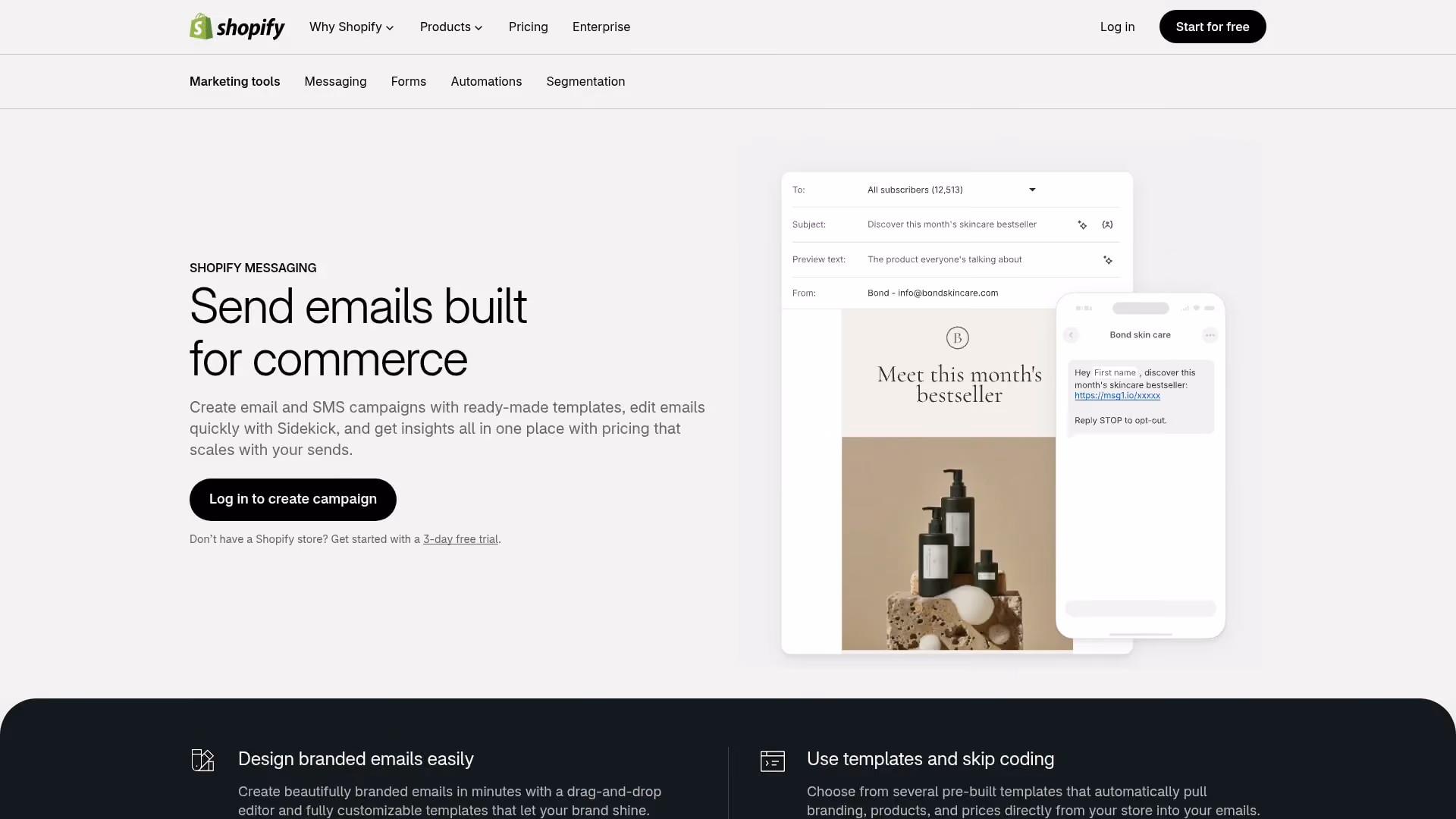The width and height of the screenshot is (1456, 819).
Task: Click the First name placeholder tag in SMS
Action: pyautogui.click(x=1115, y=372)
